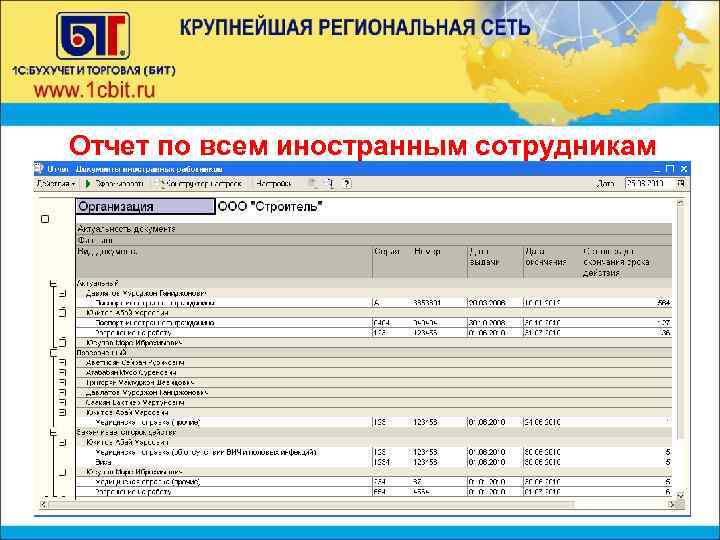The width and height of the screenshot is (720, 540).
Task: Click the vertical scrollbar up arrow
Action: (681, 203)
